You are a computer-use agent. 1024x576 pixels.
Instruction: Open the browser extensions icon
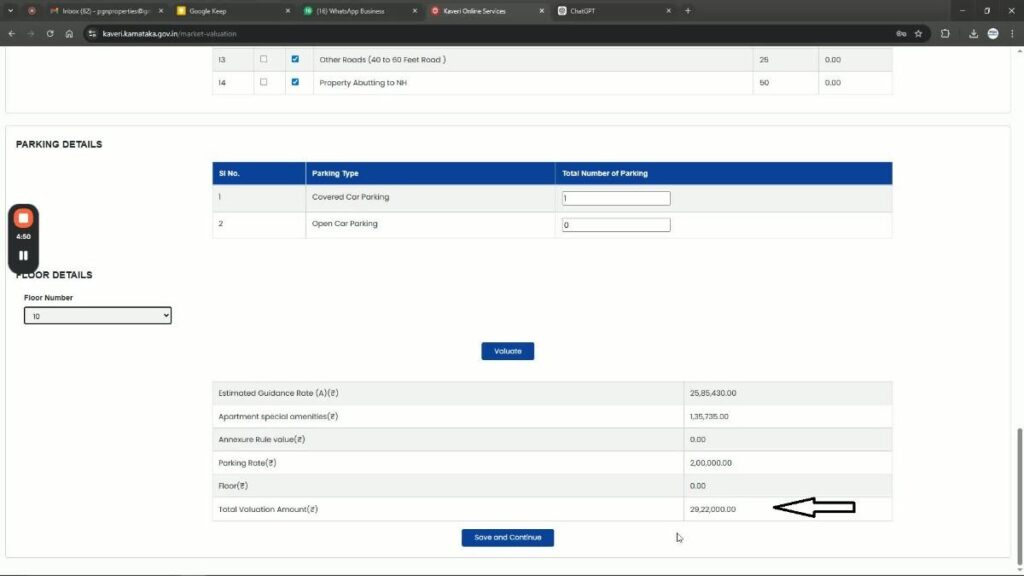945,33
